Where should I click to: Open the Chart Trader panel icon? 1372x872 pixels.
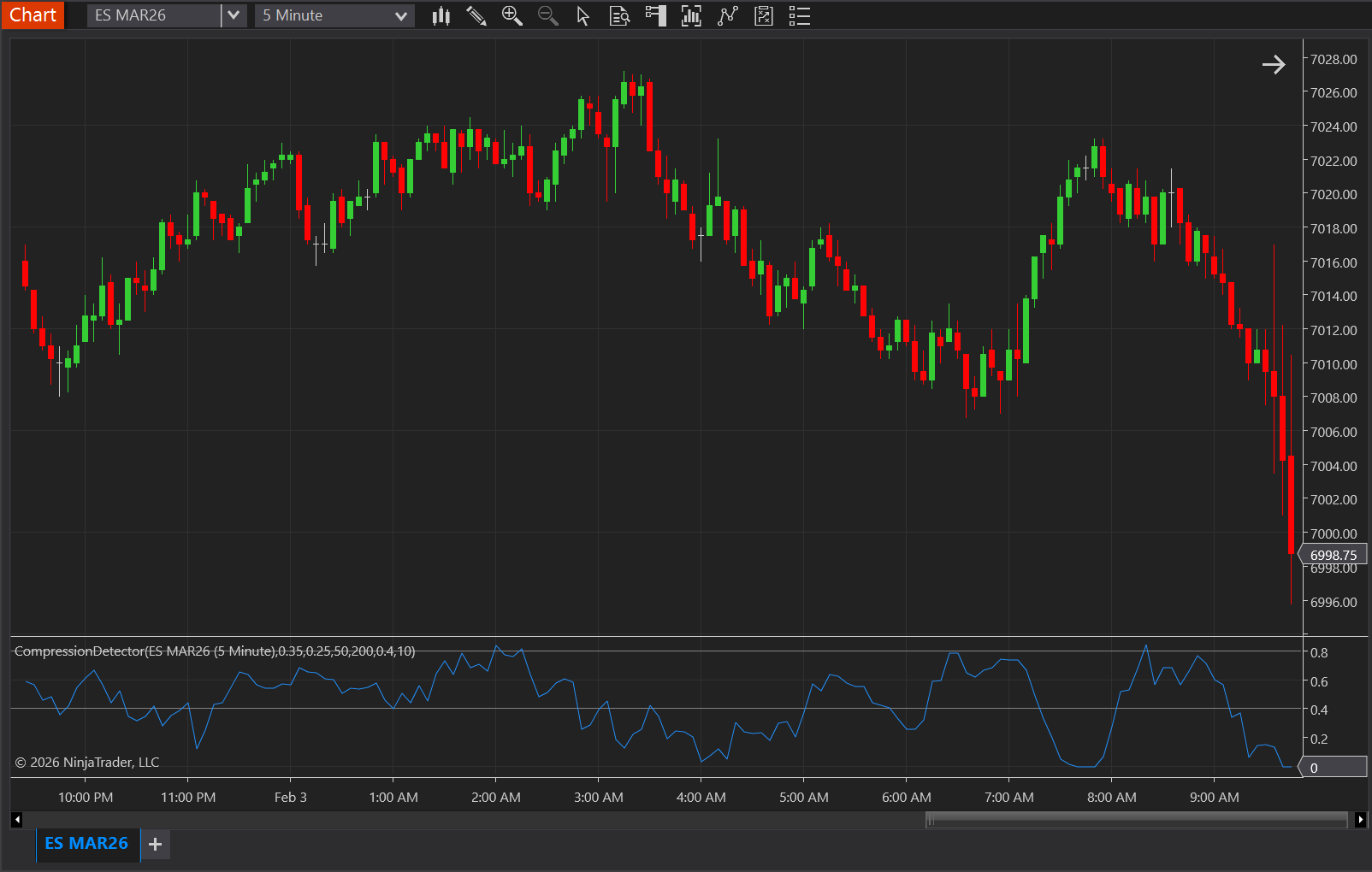tap(655, 15)
